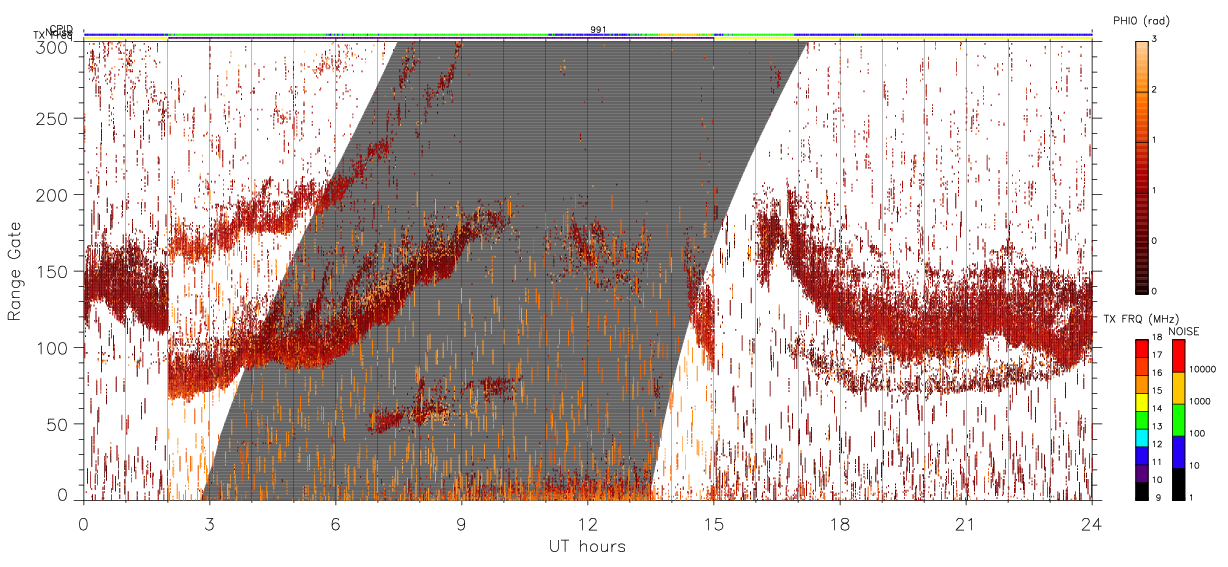This screenshot has width=1228, height=567.
Task: Select the 'Range Gate' axis title
Action: [x=15, y=271]
